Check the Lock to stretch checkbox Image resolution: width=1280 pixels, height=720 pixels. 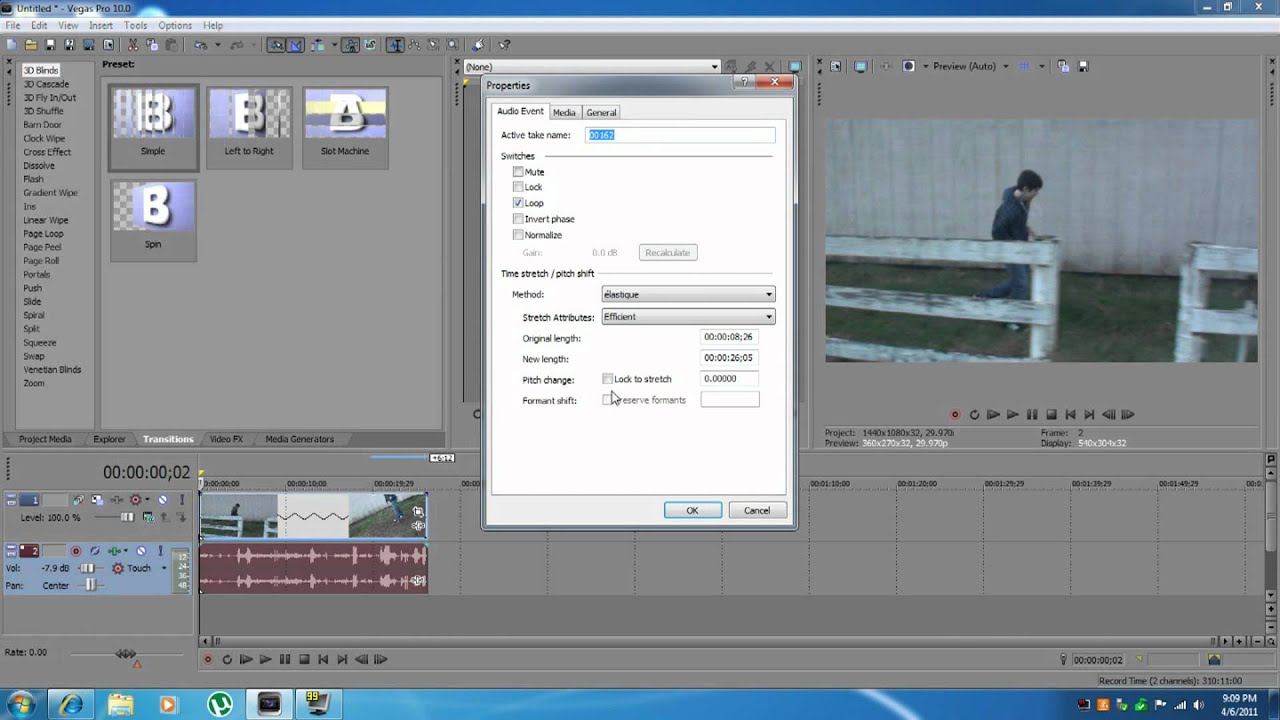point(607,379)
